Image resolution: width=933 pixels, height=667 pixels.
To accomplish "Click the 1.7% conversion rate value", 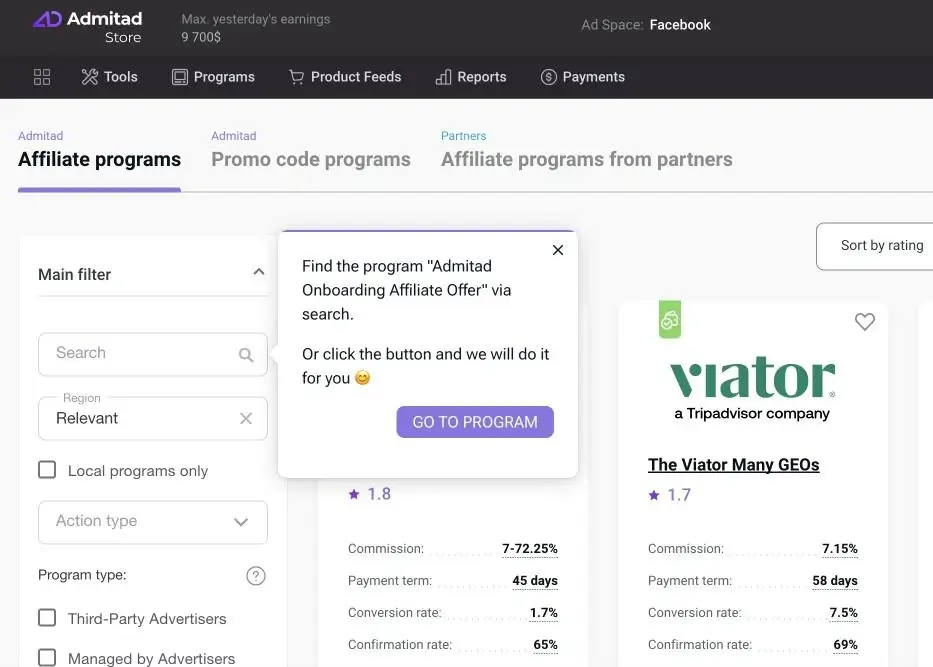I will (544, 613).
